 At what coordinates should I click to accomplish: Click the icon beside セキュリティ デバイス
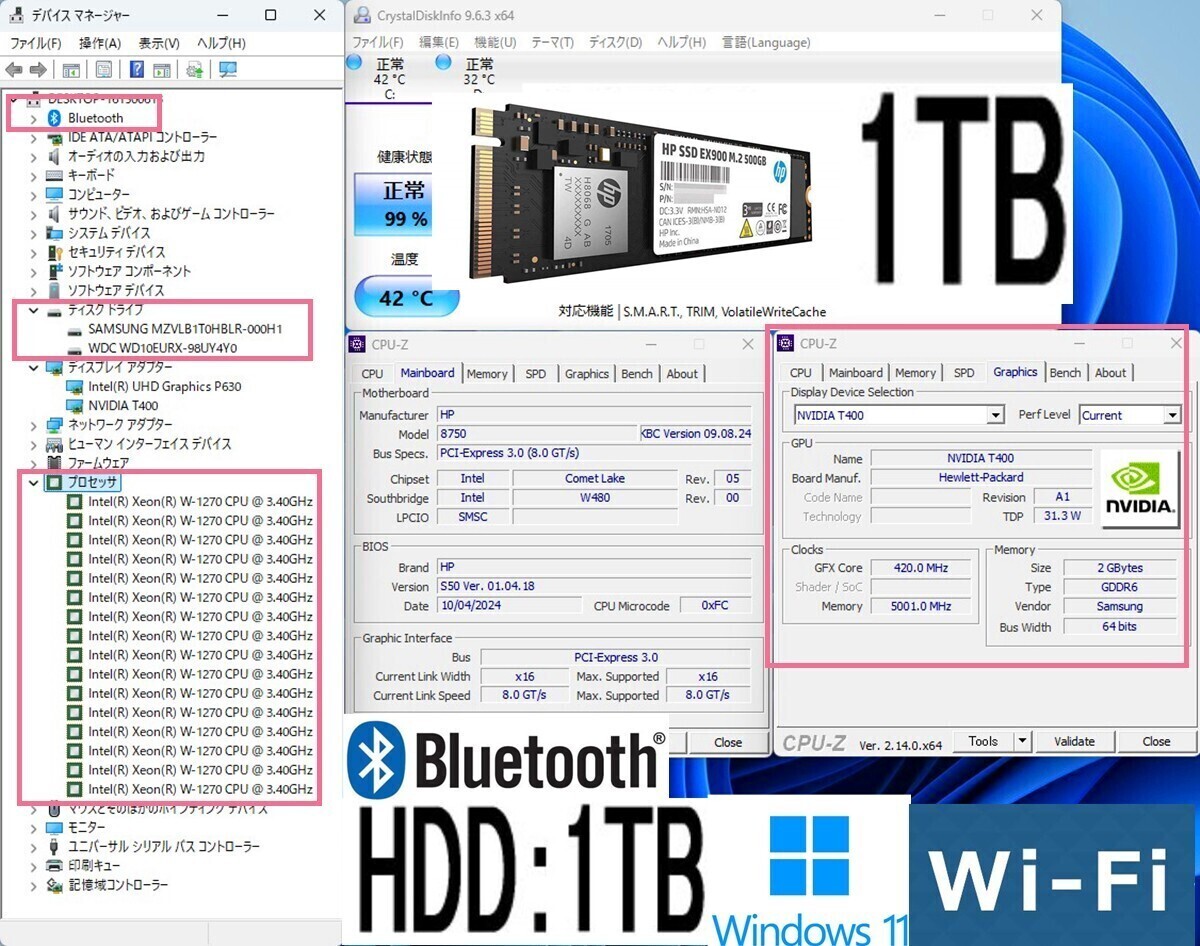click(55, 252)
